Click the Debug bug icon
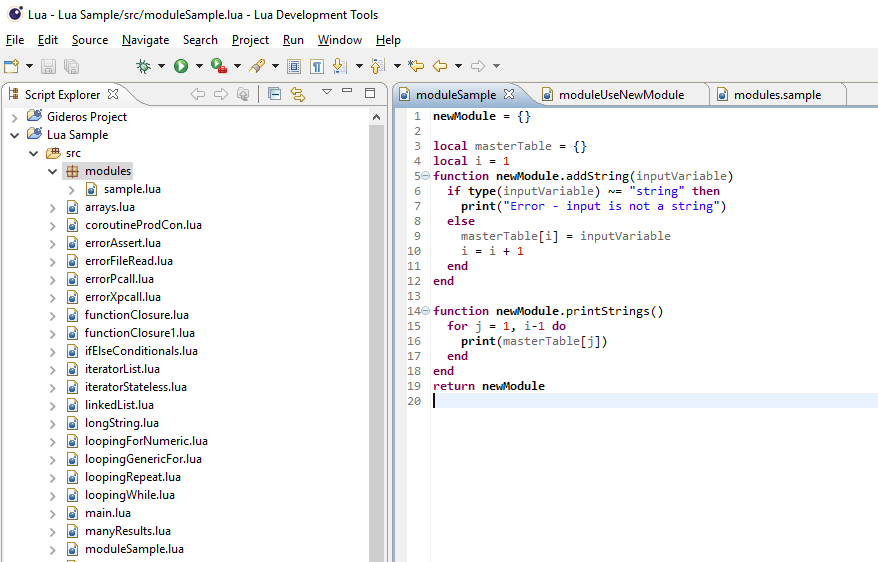Screen dimensions: 878x562 [144, 66]
